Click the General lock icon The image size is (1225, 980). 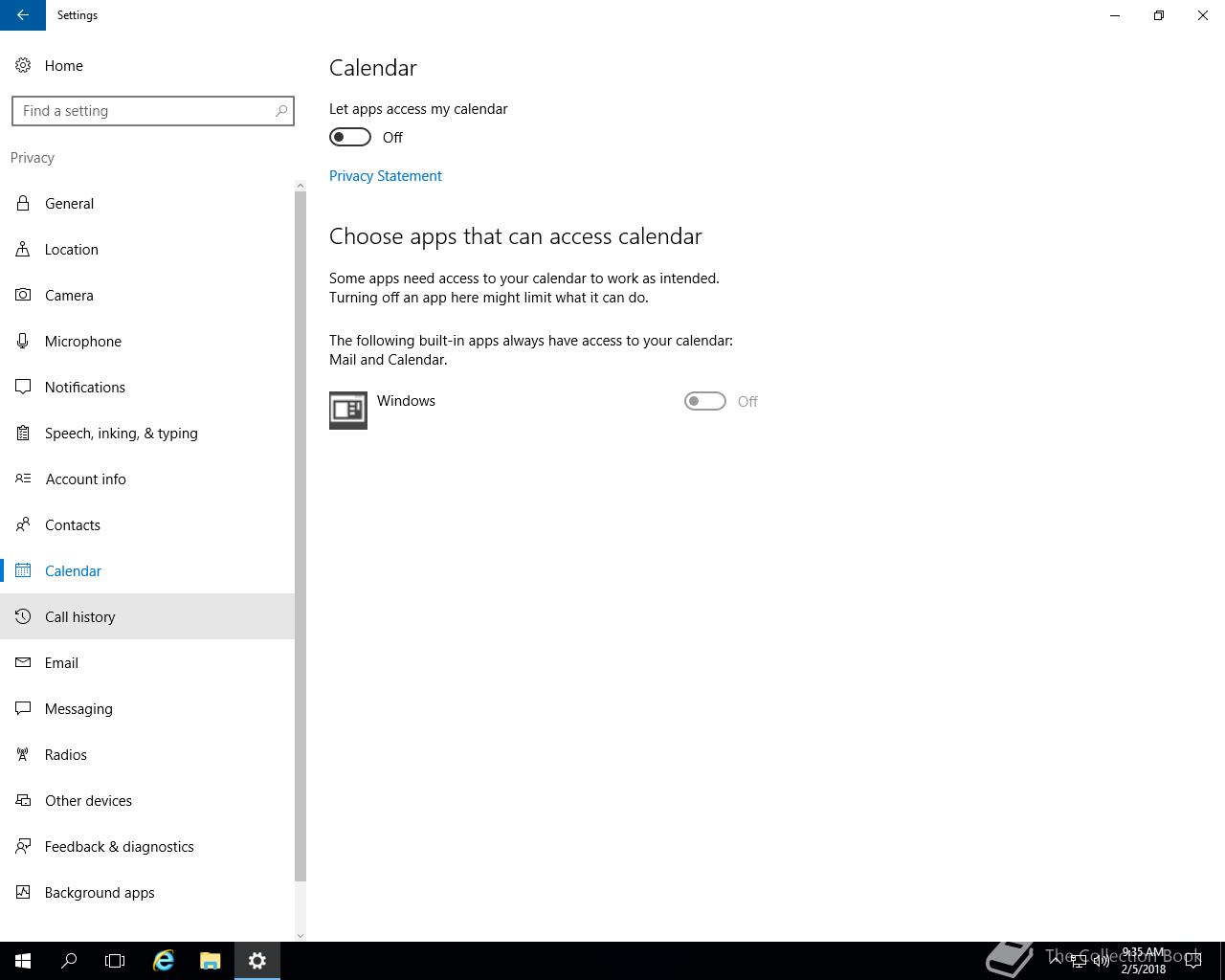click(23, 203)
